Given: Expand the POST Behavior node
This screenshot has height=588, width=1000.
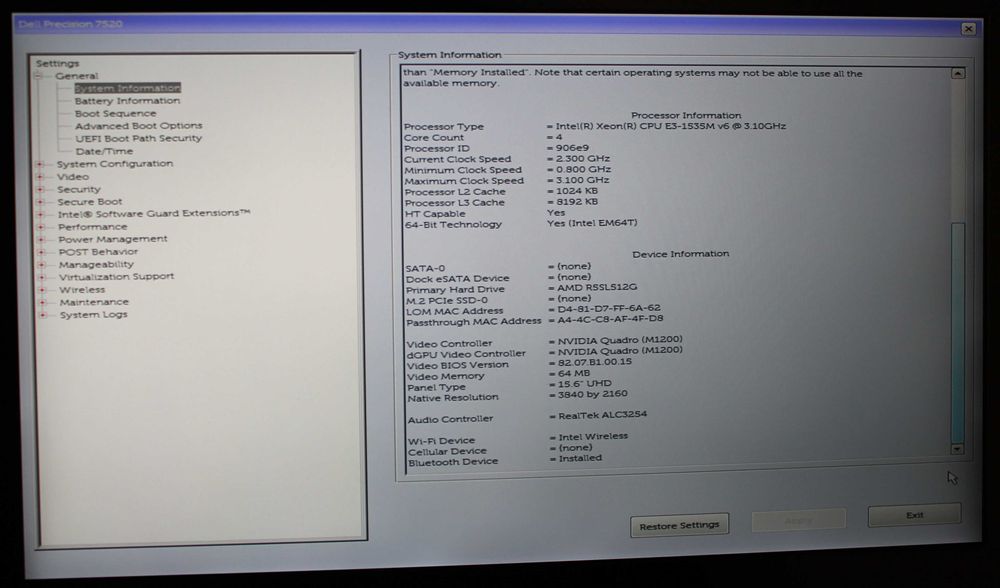Looking at the screenshot, I should click(x=42, y=252).
